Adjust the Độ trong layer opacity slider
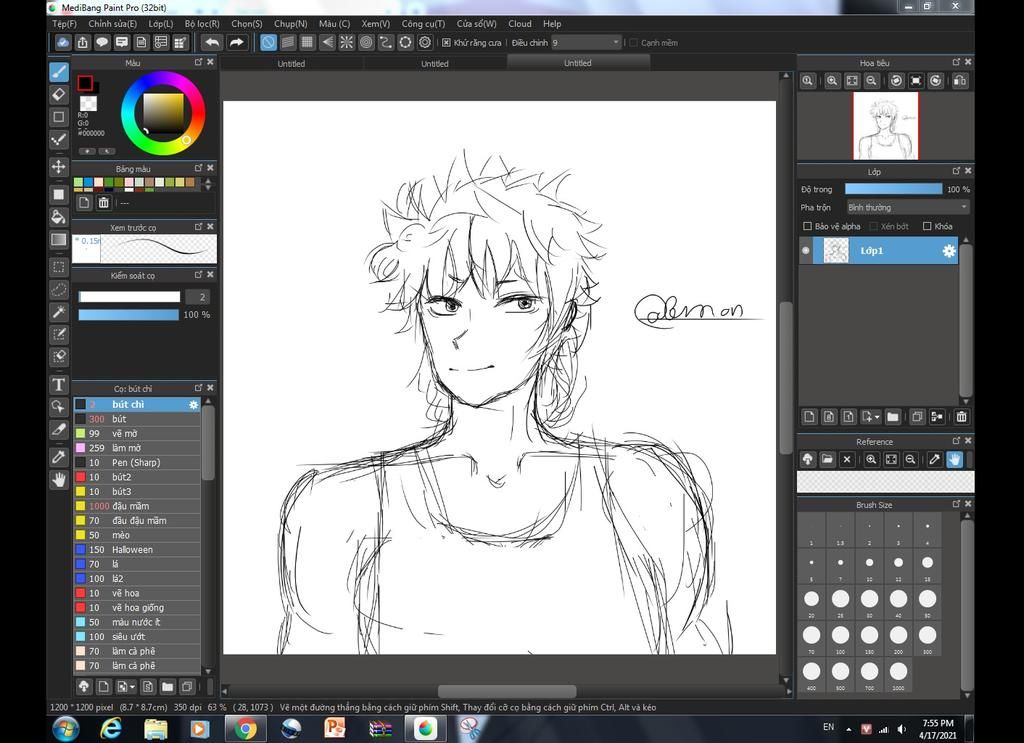Screen dimensions: 1024x743 pyautogui.click(x=893, y=189)
